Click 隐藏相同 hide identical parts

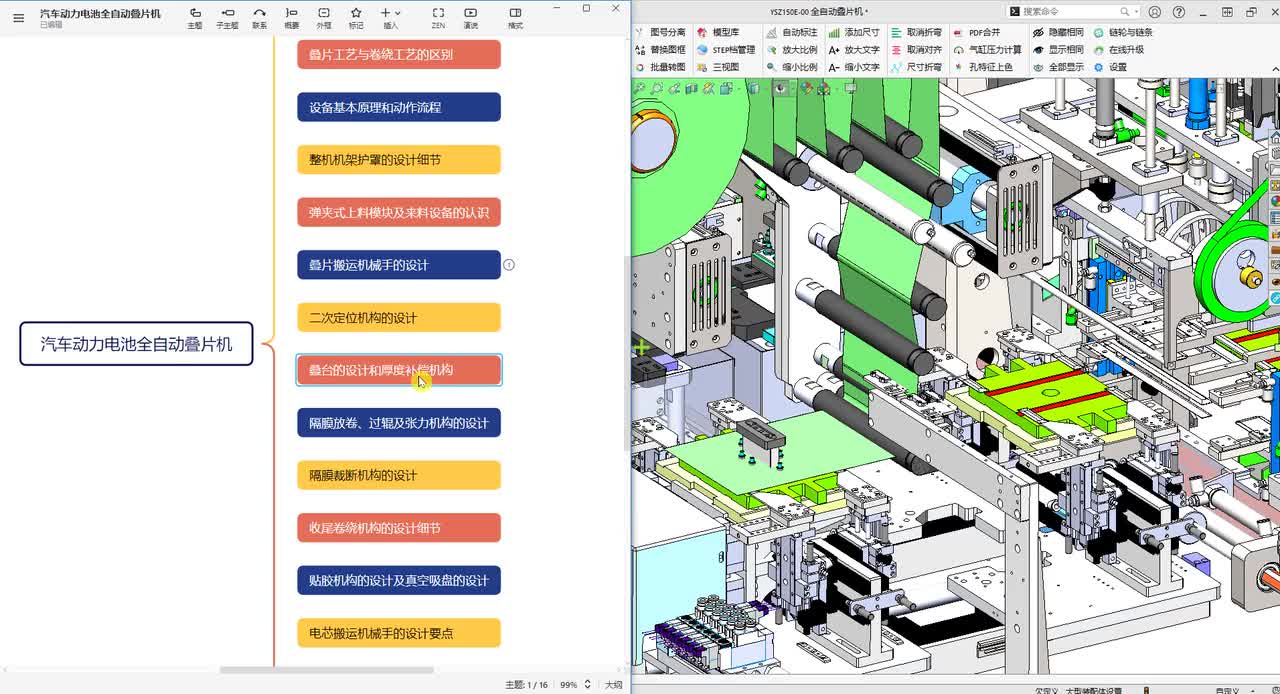1059,32
